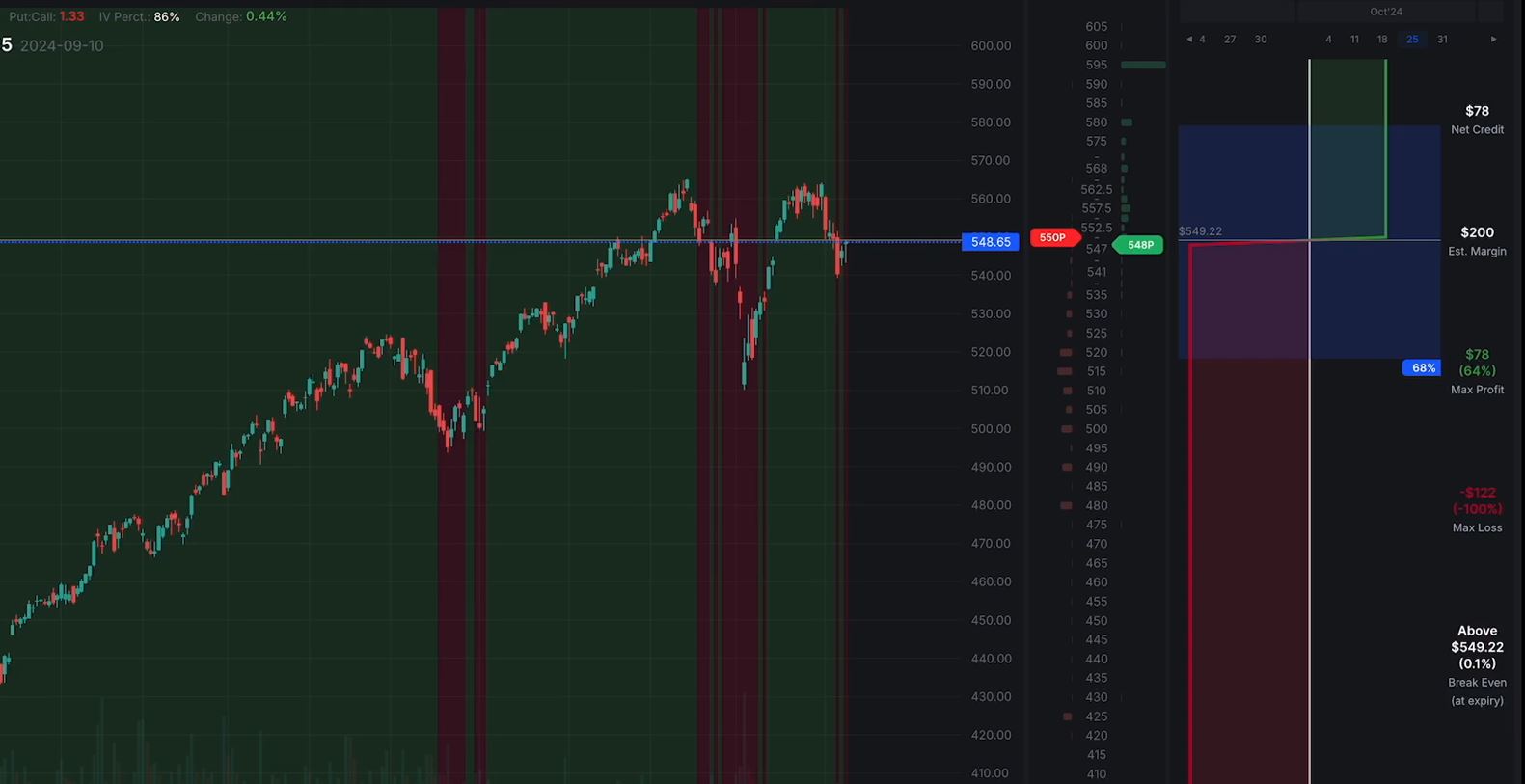Select expiration date 31 in October

coord(1442,40)
